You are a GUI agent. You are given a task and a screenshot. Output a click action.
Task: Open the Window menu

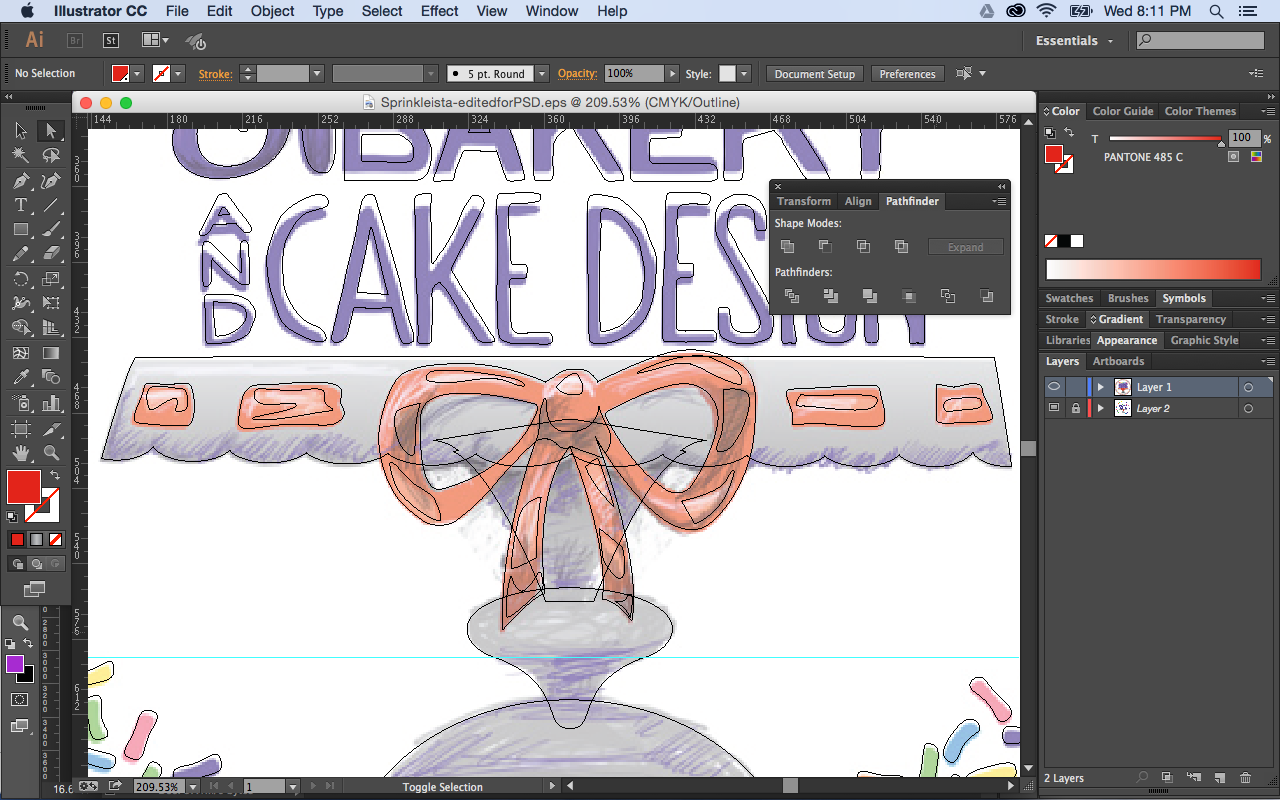click(x=552, y=11)
